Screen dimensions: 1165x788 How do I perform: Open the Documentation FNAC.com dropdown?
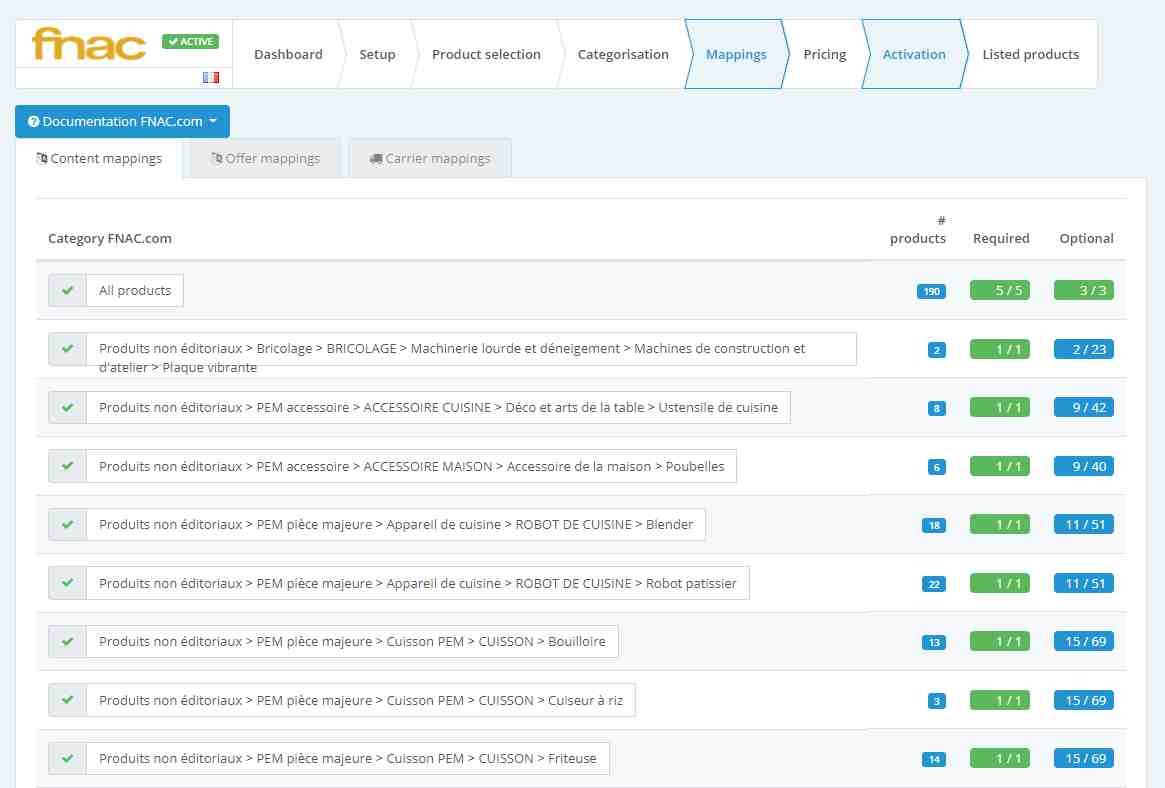coord(123,121)
